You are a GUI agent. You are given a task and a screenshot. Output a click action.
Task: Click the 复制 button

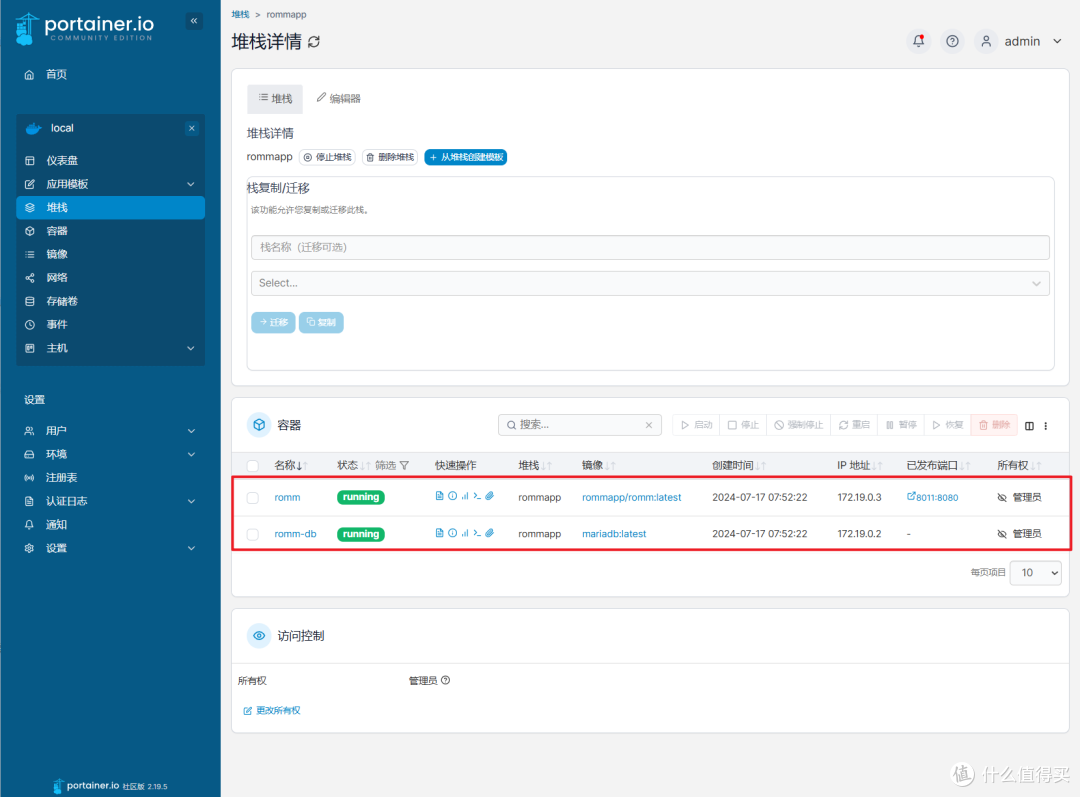pos(321,322)
